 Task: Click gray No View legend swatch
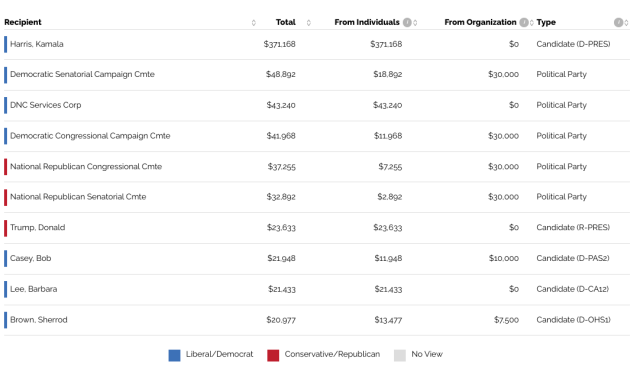coord(400,355)
